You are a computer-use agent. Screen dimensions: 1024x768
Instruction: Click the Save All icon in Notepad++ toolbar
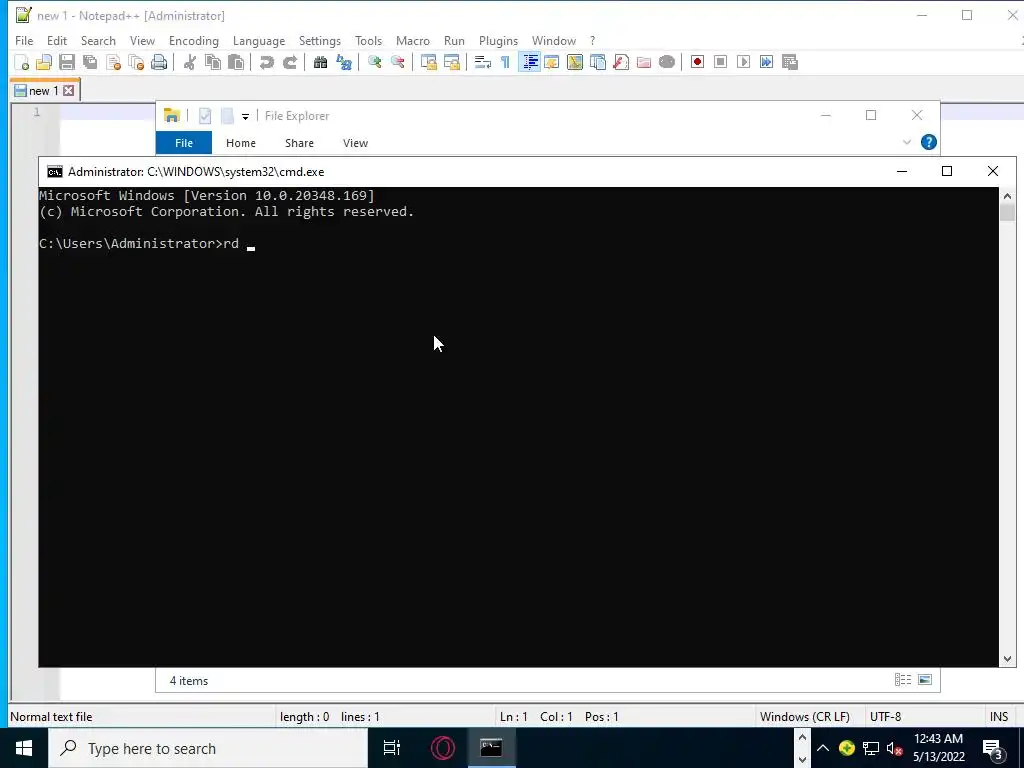(90, 62)
